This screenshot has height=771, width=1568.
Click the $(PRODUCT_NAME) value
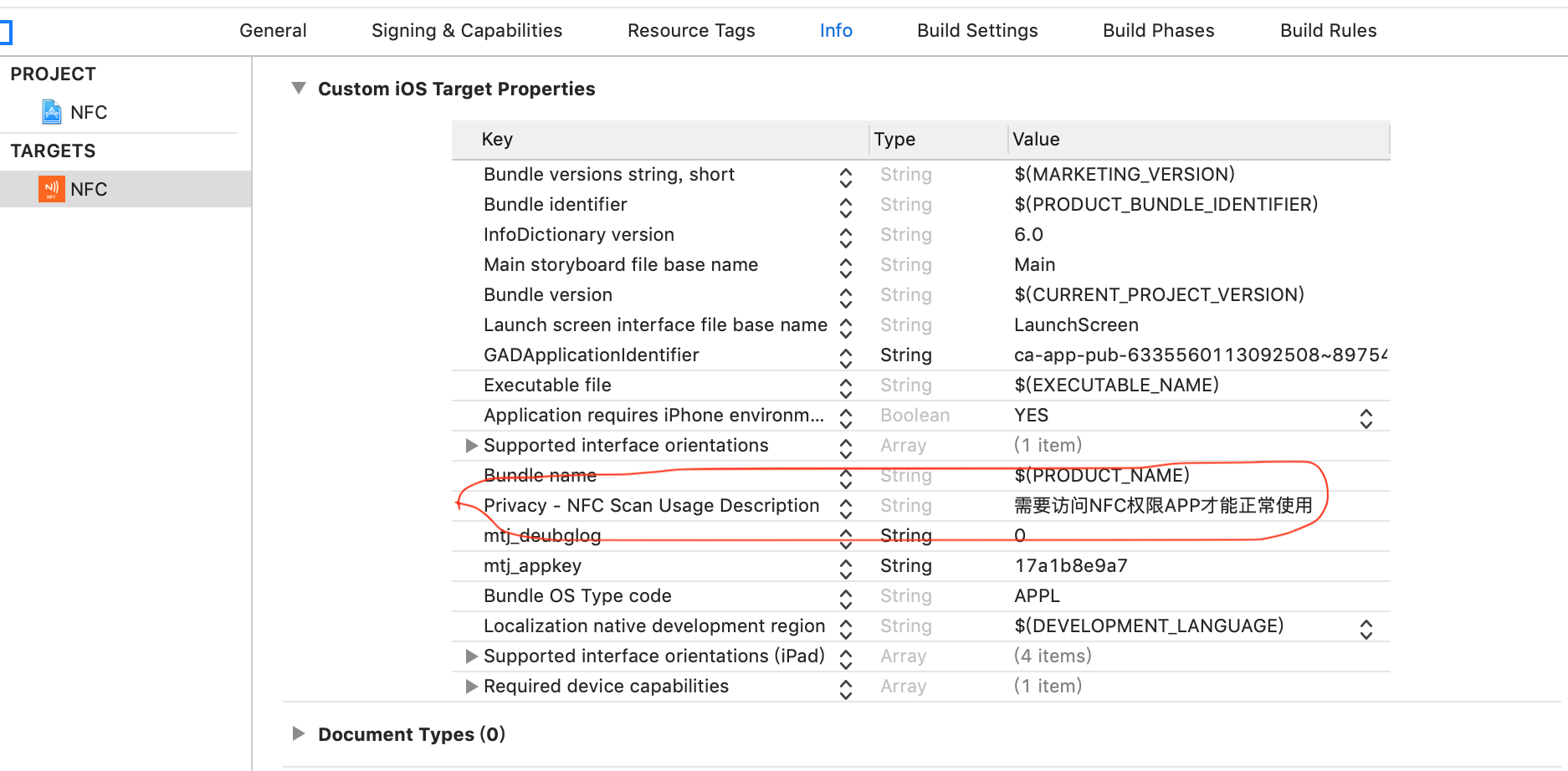1101,475
